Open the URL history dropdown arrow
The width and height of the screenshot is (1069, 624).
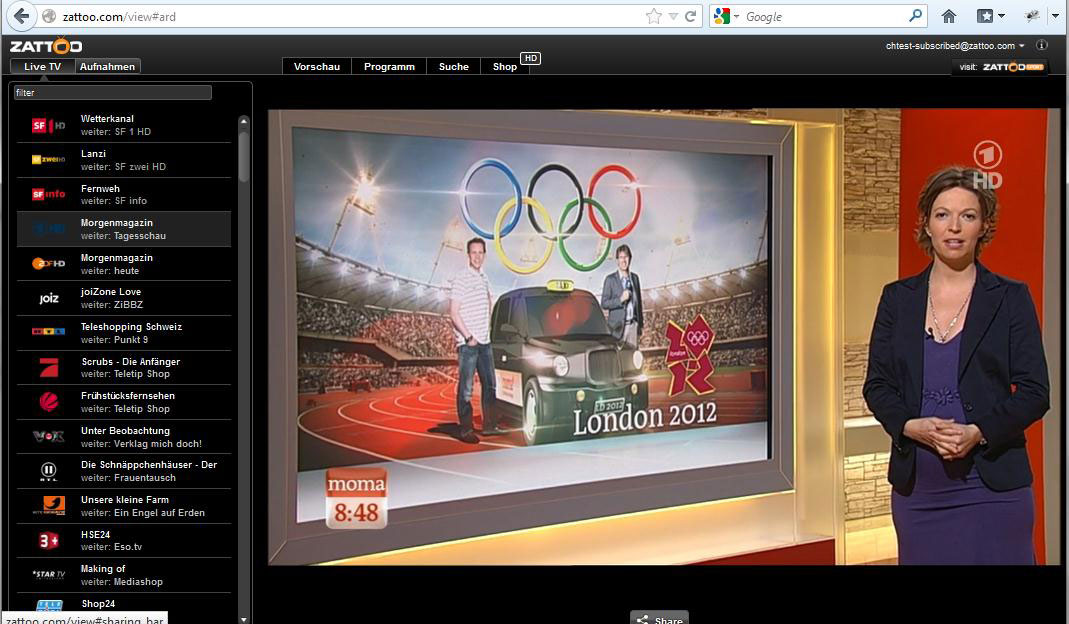(673, 16)
